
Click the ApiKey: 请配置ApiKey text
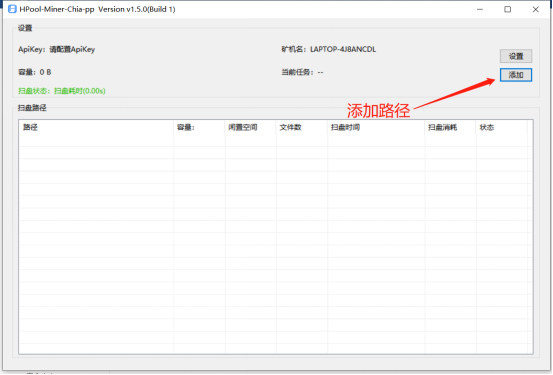[x=56, y=49]
